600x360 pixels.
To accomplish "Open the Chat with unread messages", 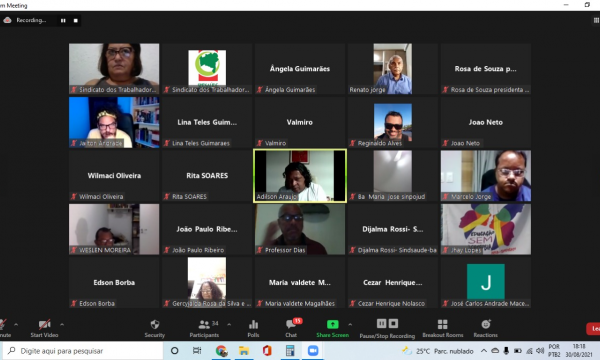I will click(291, 325).
